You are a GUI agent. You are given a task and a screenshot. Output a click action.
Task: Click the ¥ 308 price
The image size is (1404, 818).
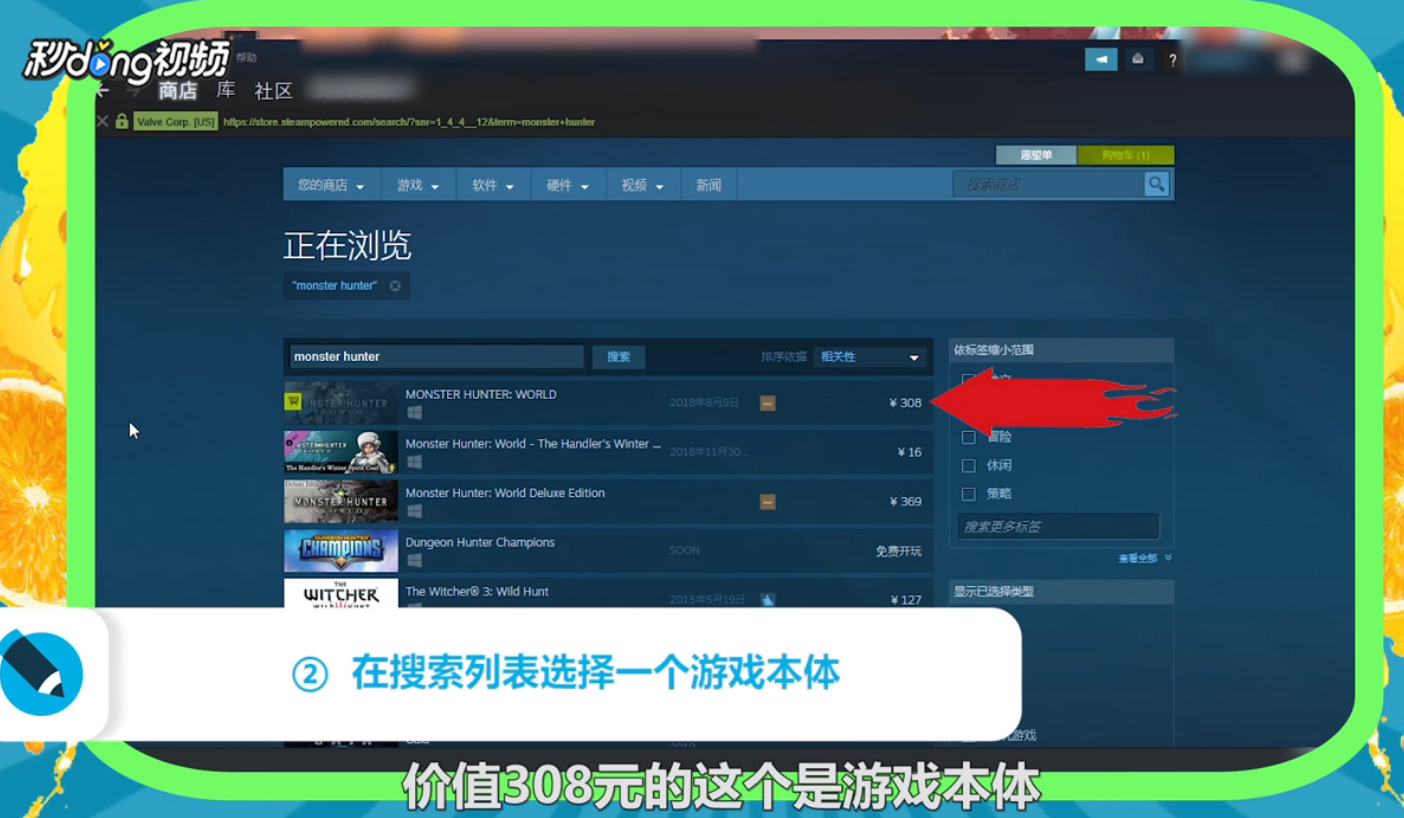pos(905,403)
